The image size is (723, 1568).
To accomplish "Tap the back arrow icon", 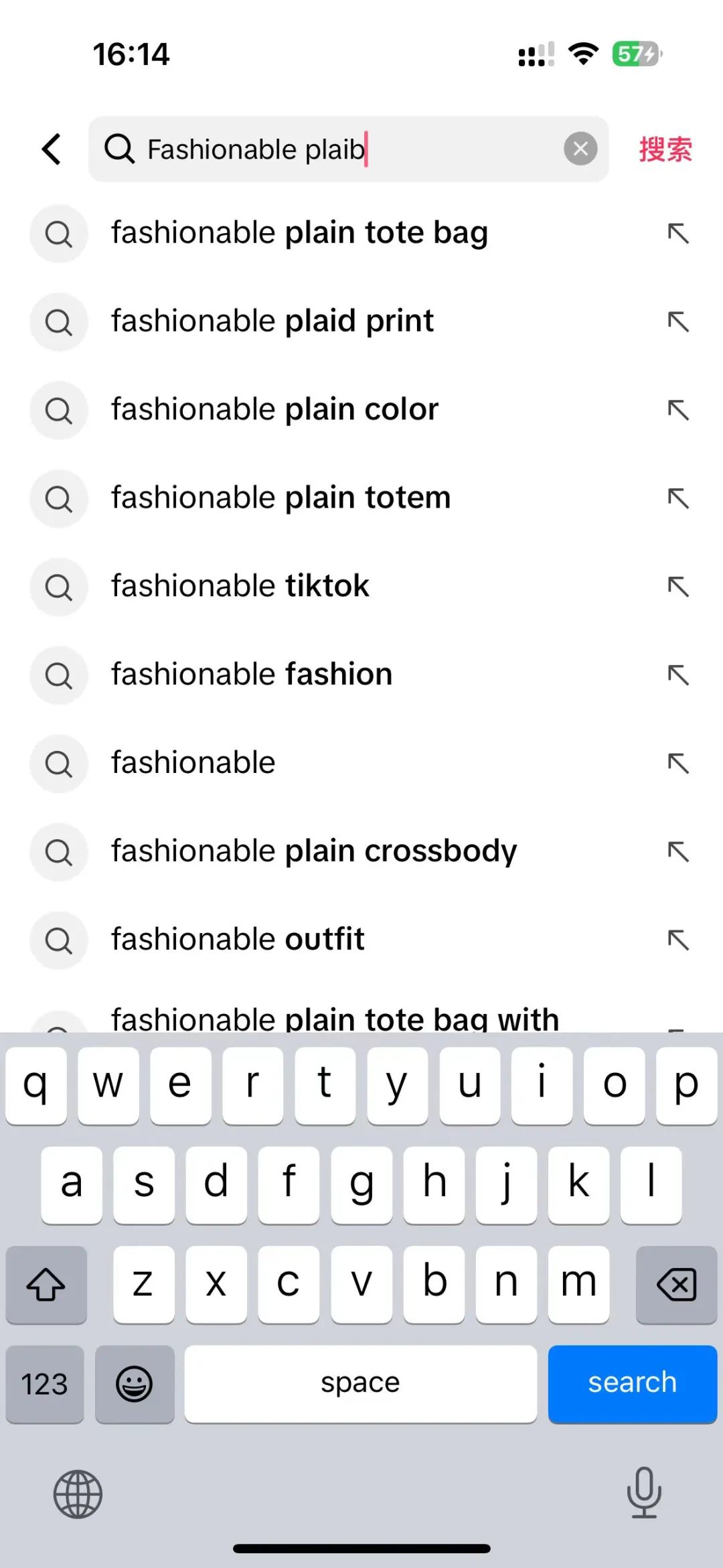I will click(x=52, y=149).
